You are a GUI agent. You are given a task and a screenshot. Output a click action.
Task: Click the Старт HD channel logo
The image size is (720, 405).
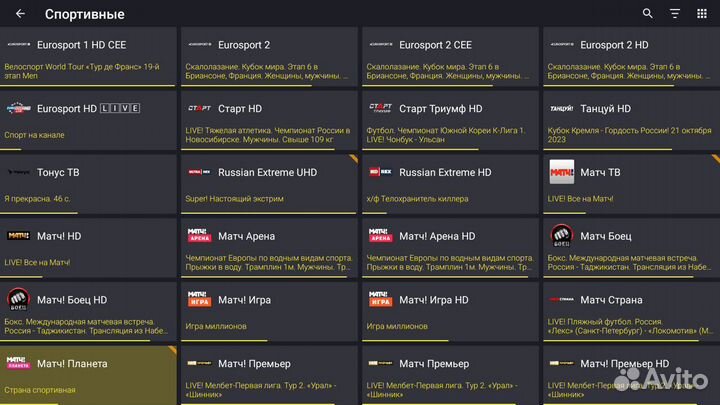(199, 108)
